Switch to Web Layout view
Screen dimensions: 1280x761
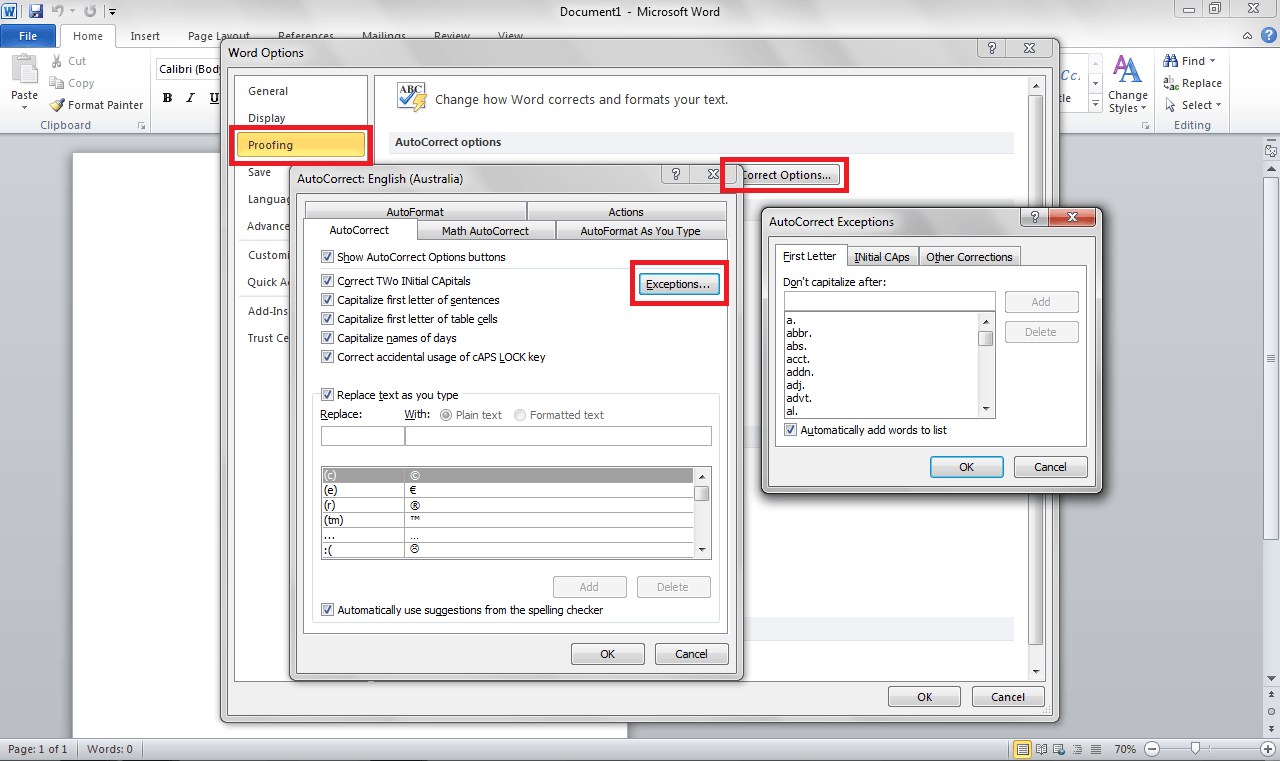(1060, 749)
